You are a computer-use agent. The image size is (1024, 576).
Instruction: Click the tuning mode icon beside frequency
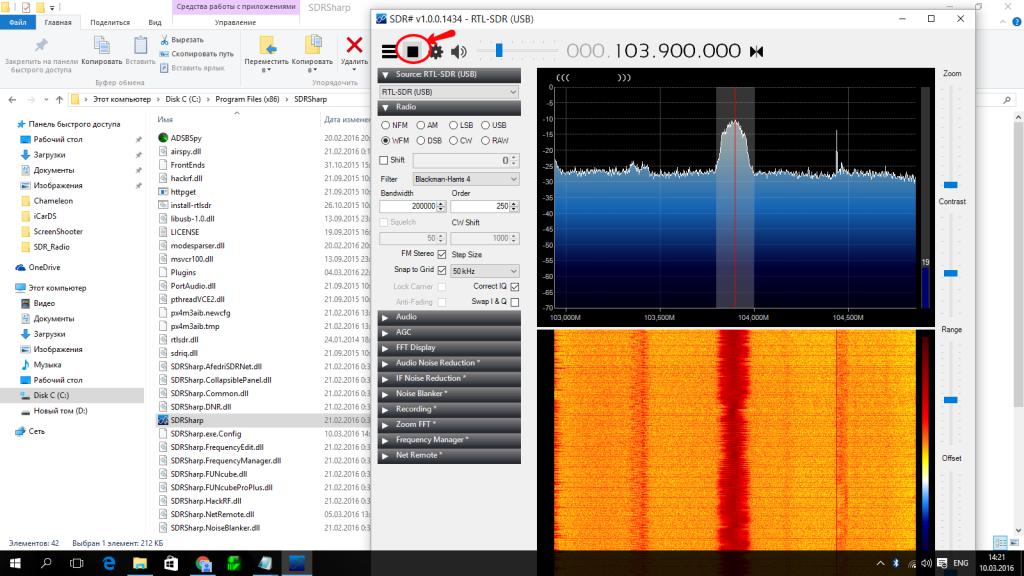coord(756,51)
